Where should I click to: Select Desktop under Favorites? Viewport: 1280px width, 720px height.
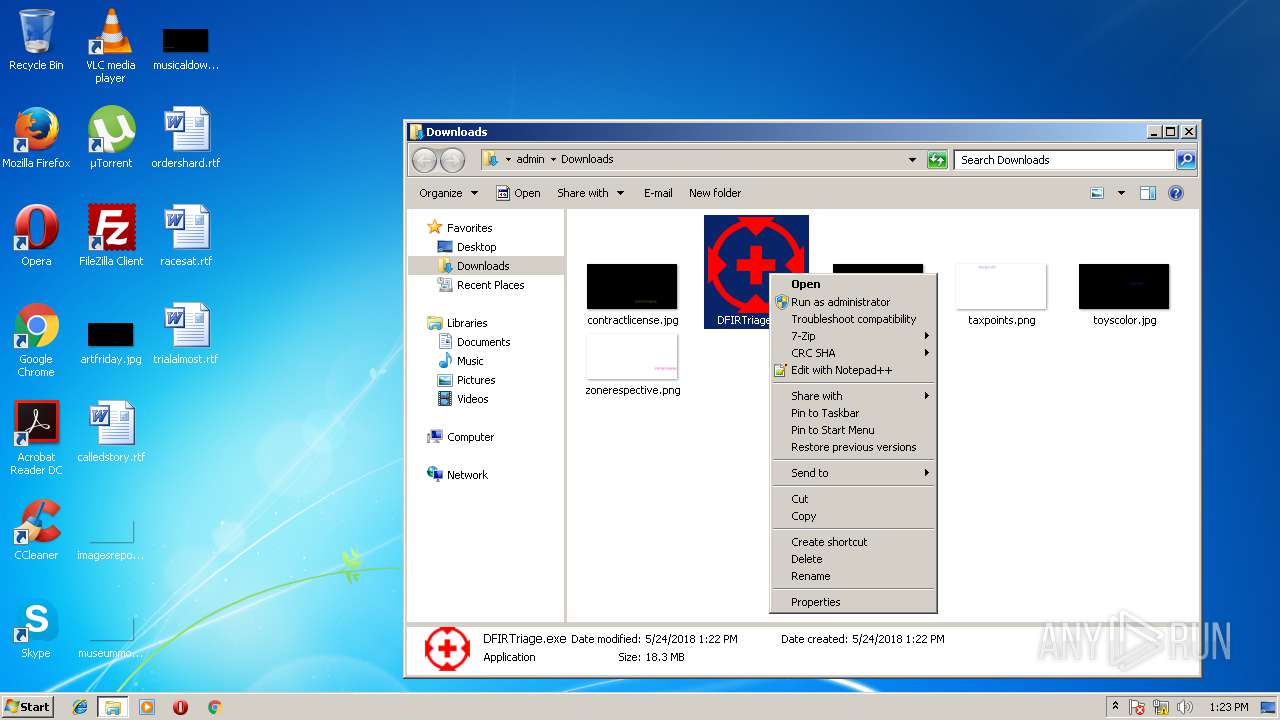click(476, 247)
